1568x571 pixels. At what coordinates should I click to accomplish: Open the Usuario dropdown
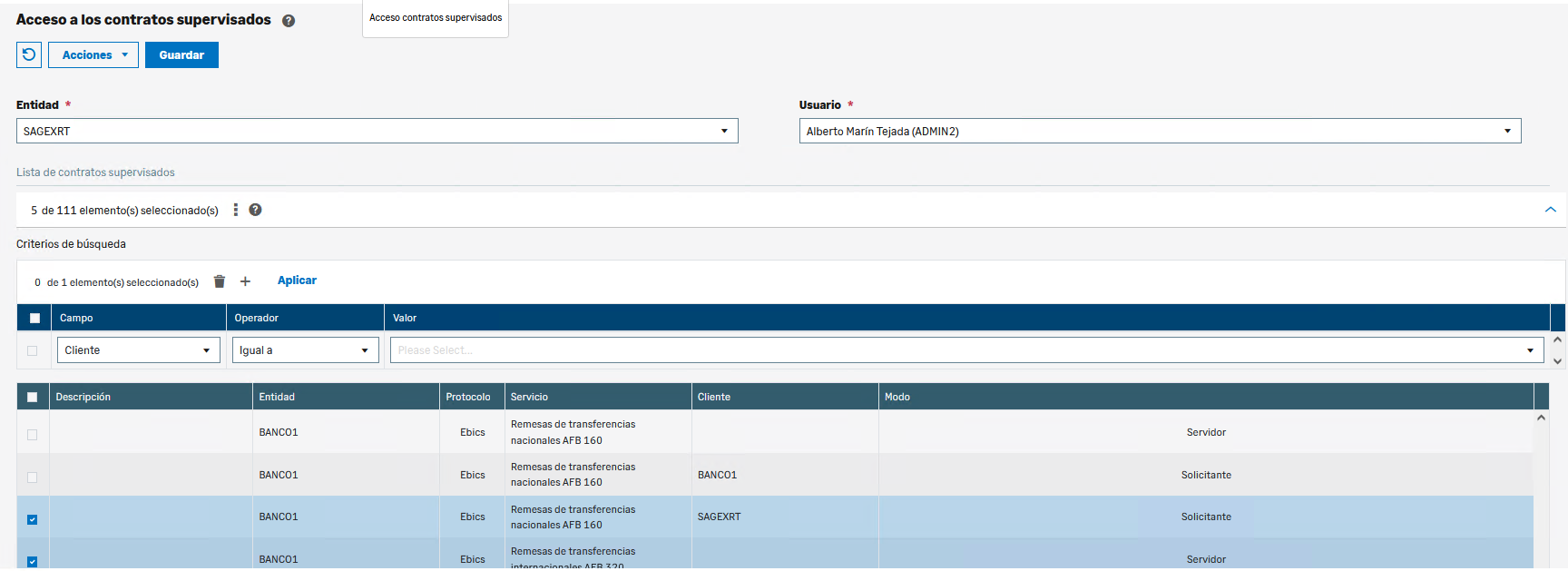coord(1159,132)
